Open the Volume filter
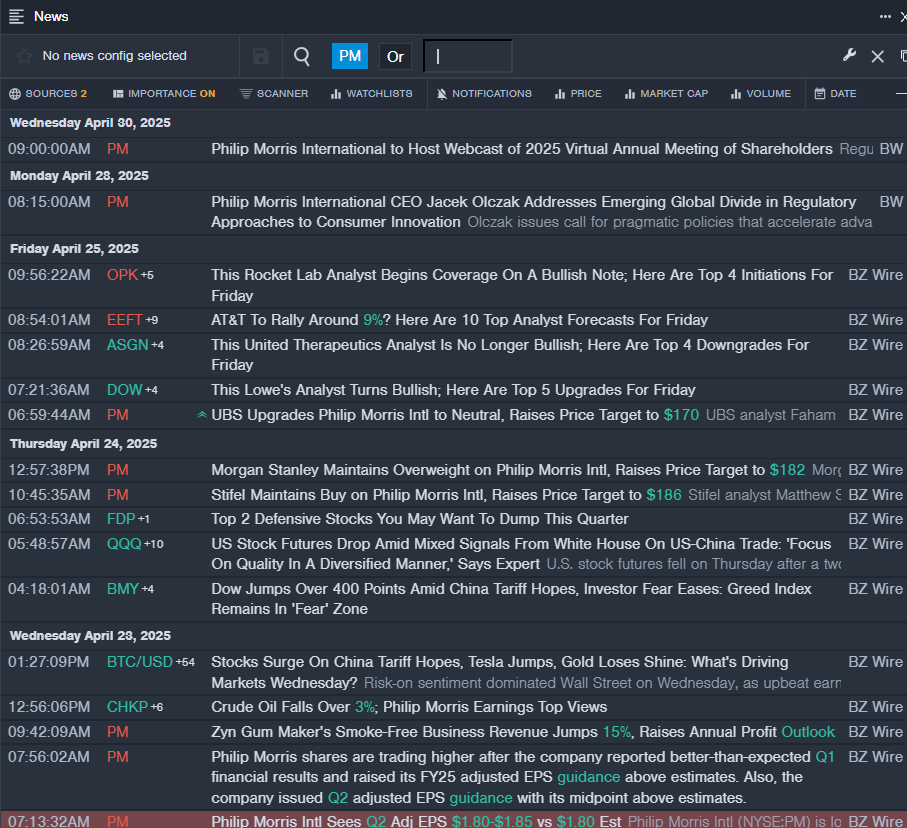The width and height of the screenshot is (907, 828). click(x=761, y=94)
